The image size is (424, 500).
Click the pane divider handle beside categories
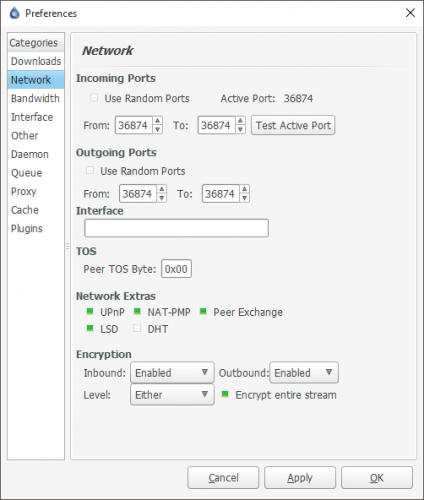pyautogui.click(x=67, y=246)
